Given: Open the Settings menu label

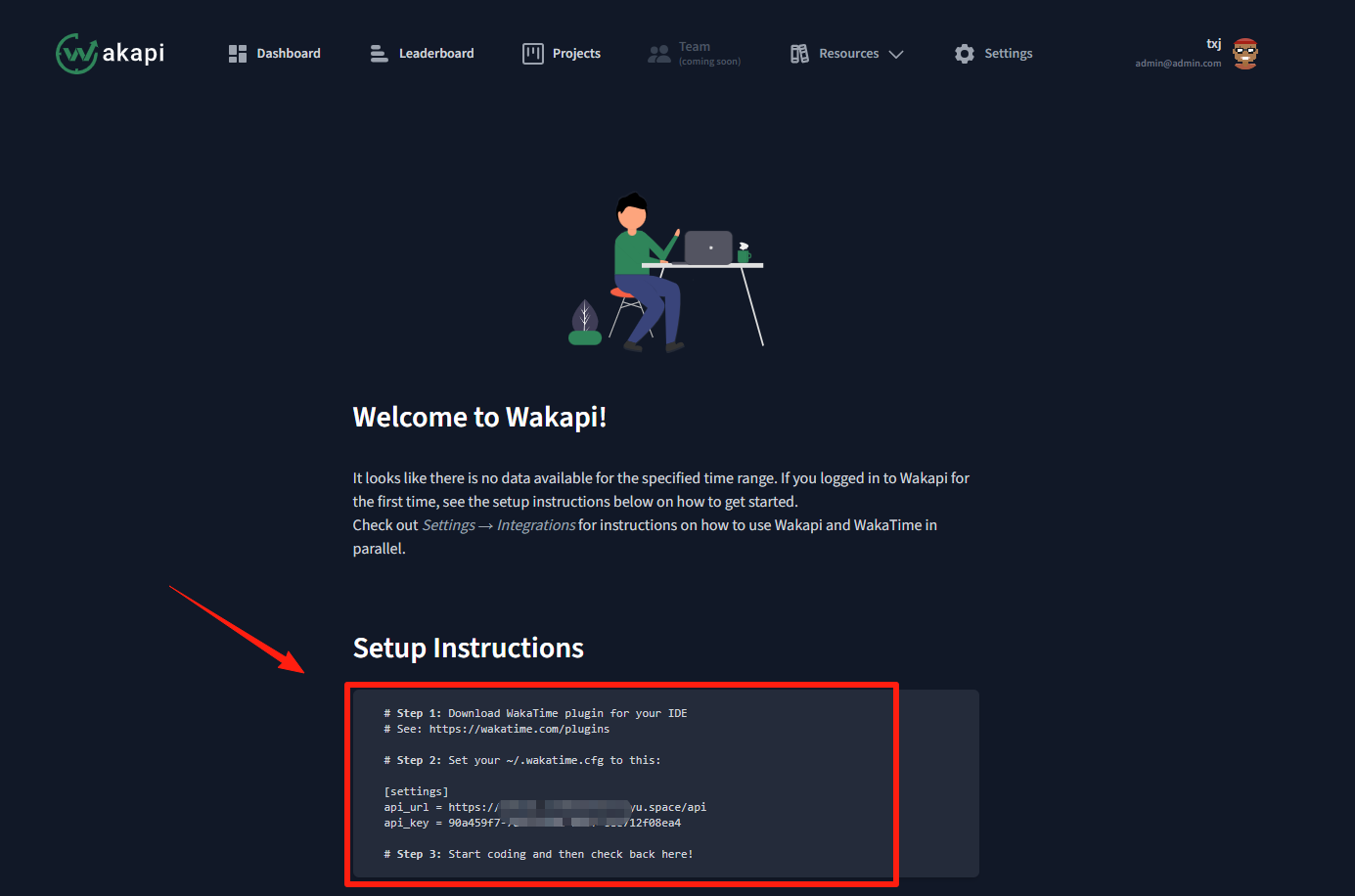Looking at the screenshot, I should click(1009, 54).
